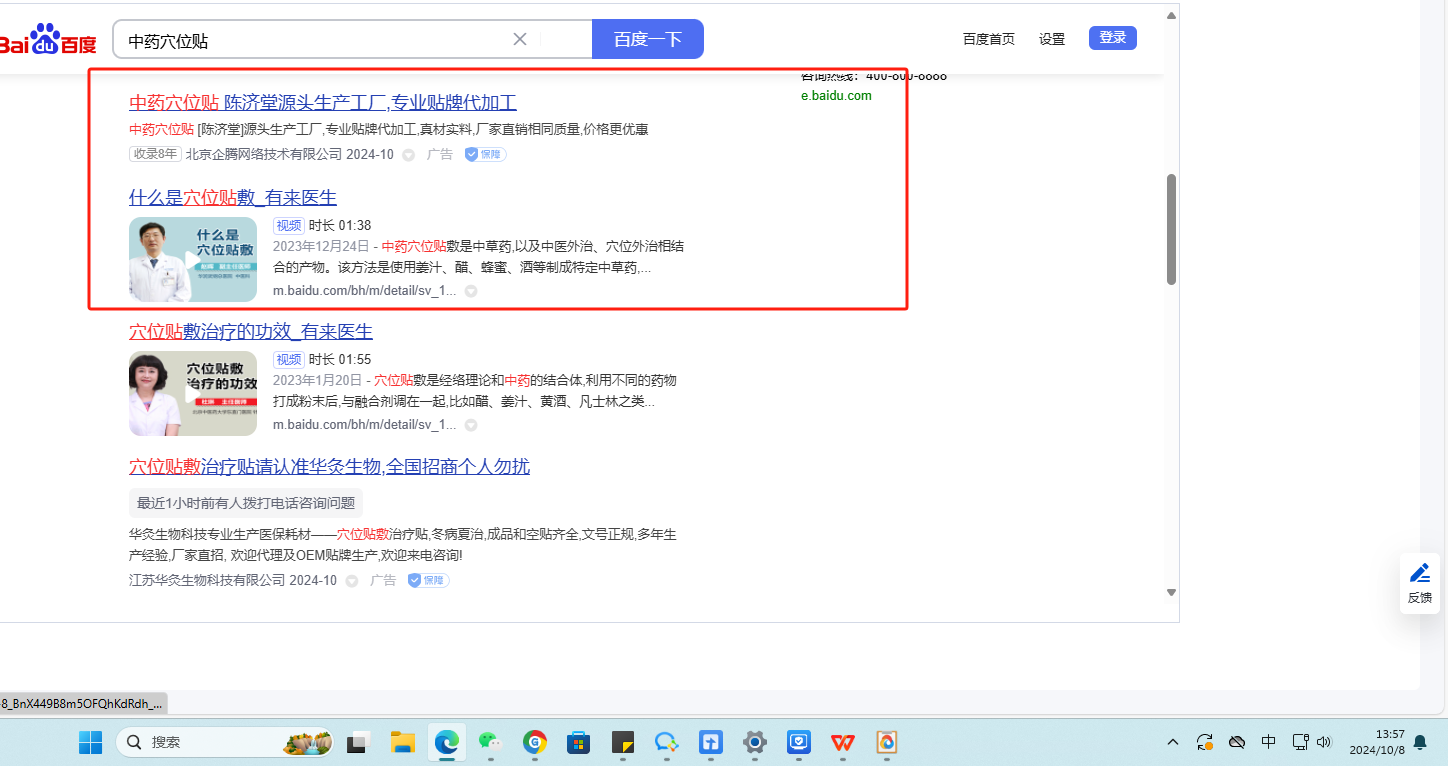
Task: Open WeChat from the taskbar
Action: pos(490,742)
